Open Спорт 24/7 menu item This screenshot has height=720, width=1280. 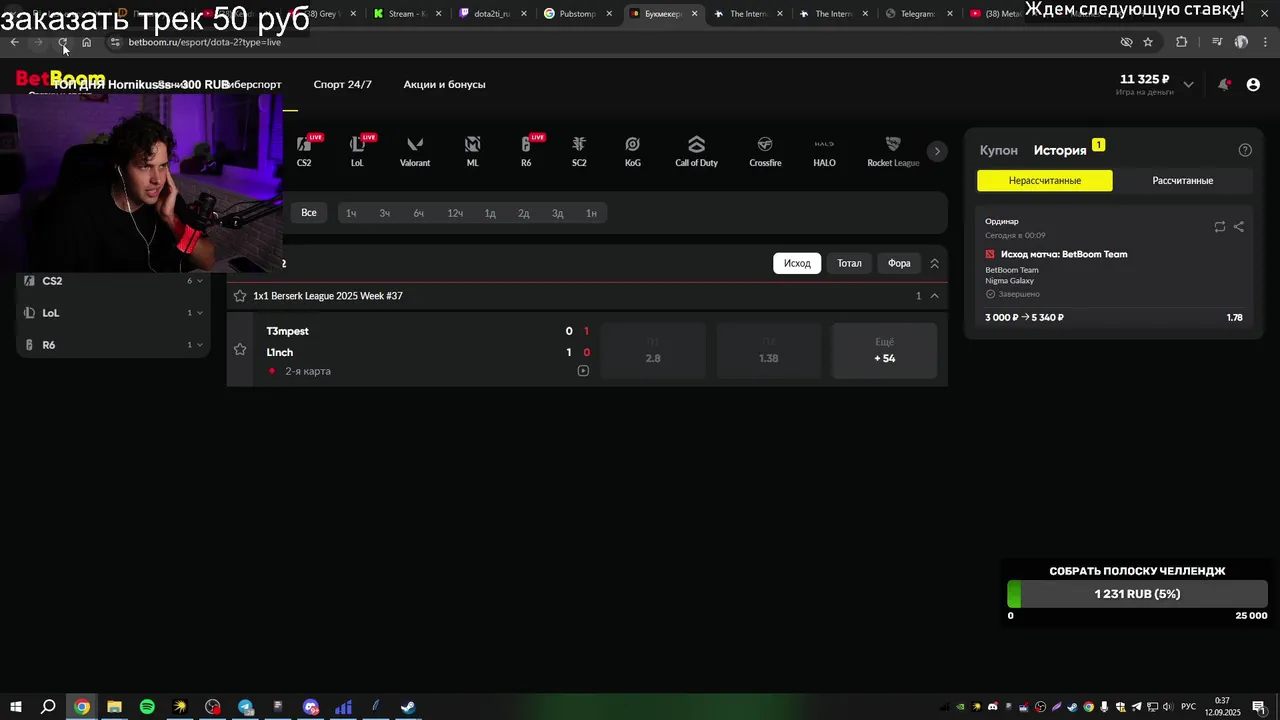point(342,85)
